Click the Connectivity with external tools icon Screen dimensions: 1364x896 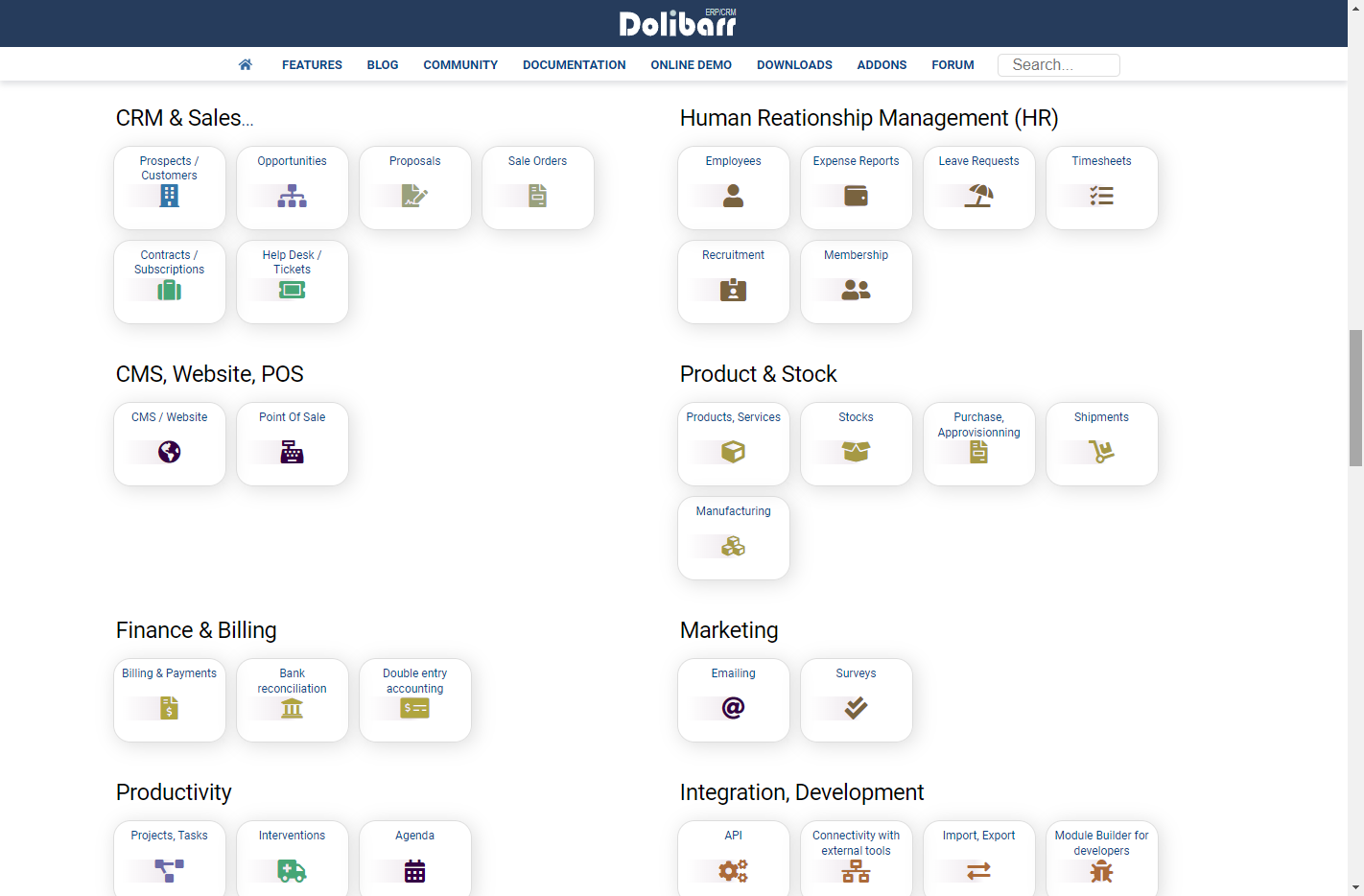[857, 870]
